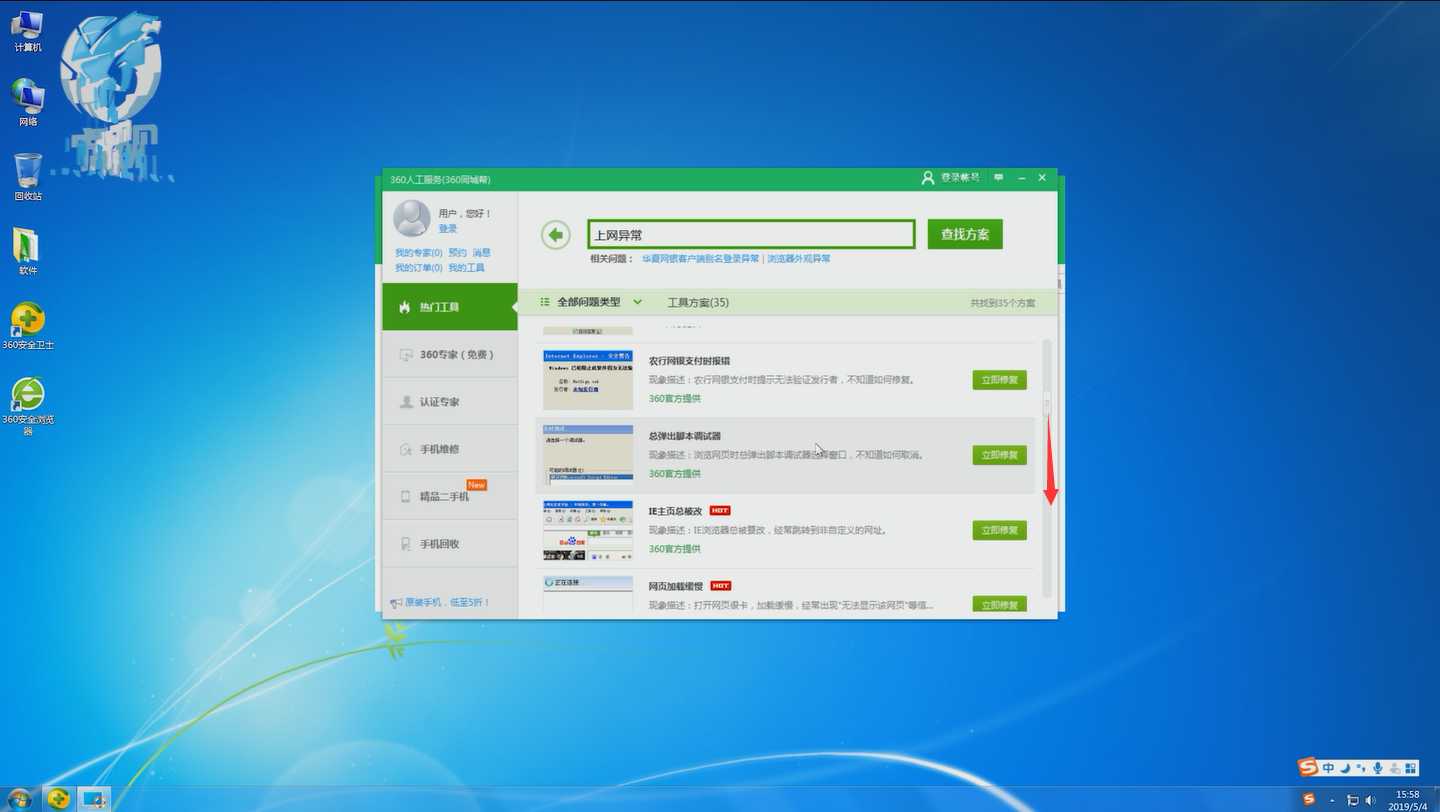Open the 软件 folder on the desktop

click(x=28, y=252)
